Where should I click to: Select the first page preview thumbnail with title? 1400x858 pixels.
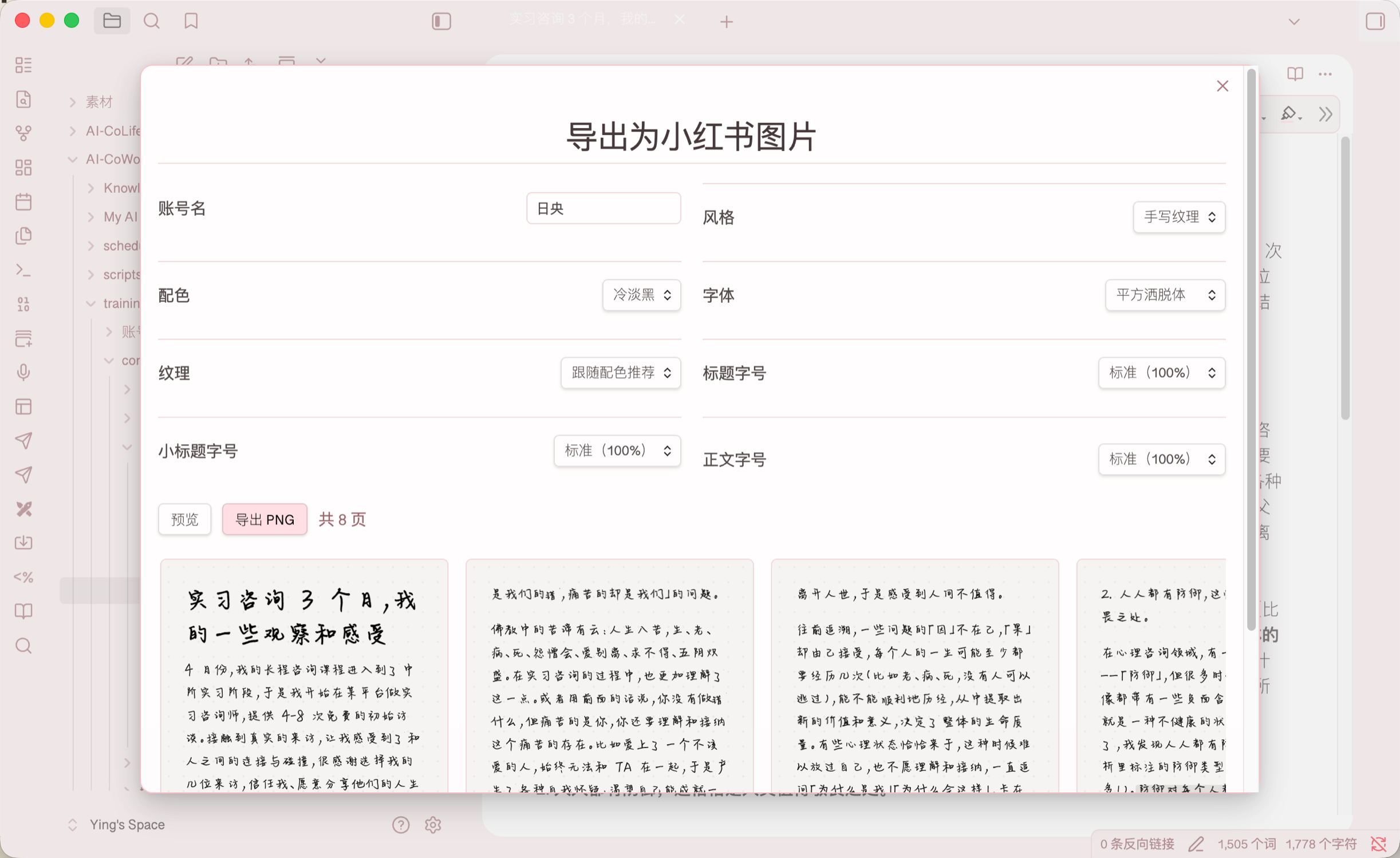(304, 675)
